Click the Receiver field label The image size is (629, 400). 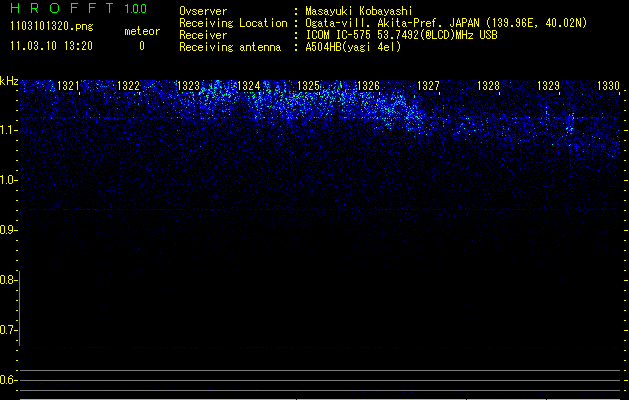[203, 35]
